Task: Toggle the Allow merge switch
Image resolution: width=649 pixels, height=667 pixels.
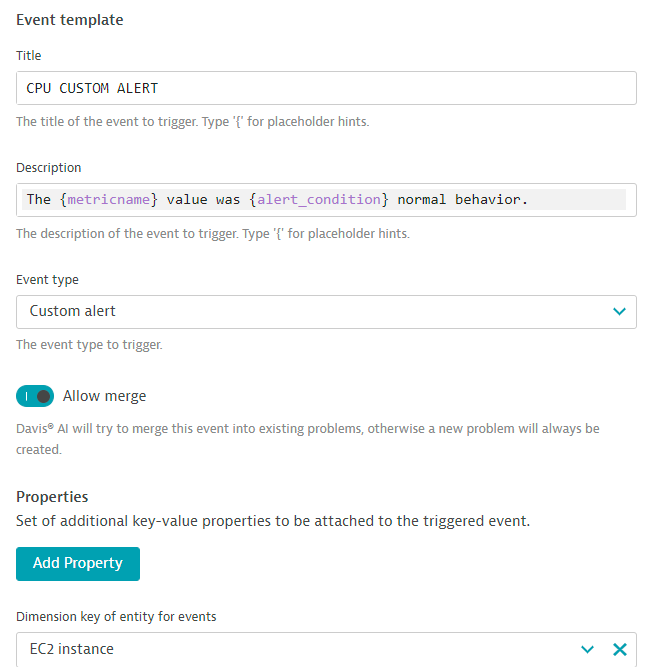Action: (x=35, y=396)
